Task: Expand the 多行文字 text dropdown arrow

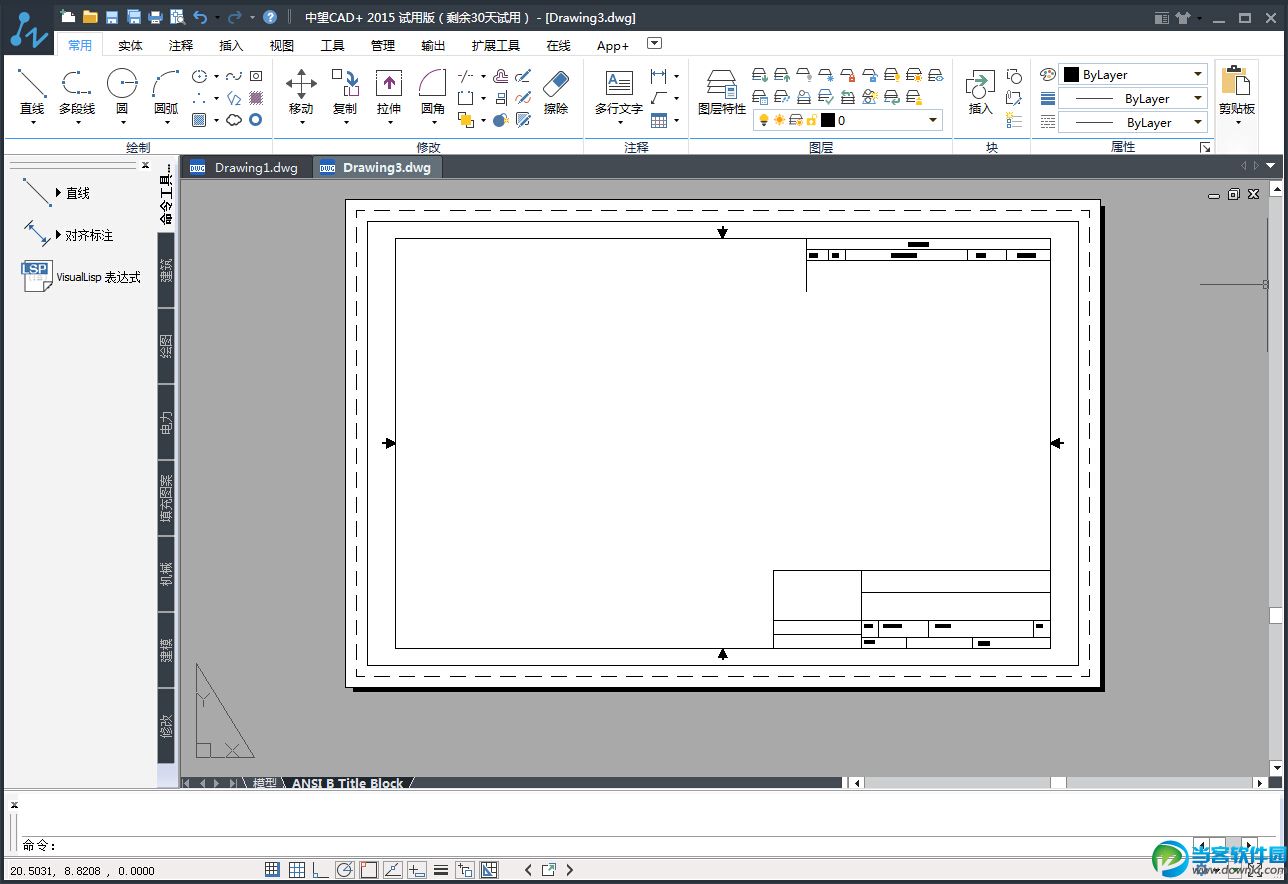Action: (x=619, y=123)
